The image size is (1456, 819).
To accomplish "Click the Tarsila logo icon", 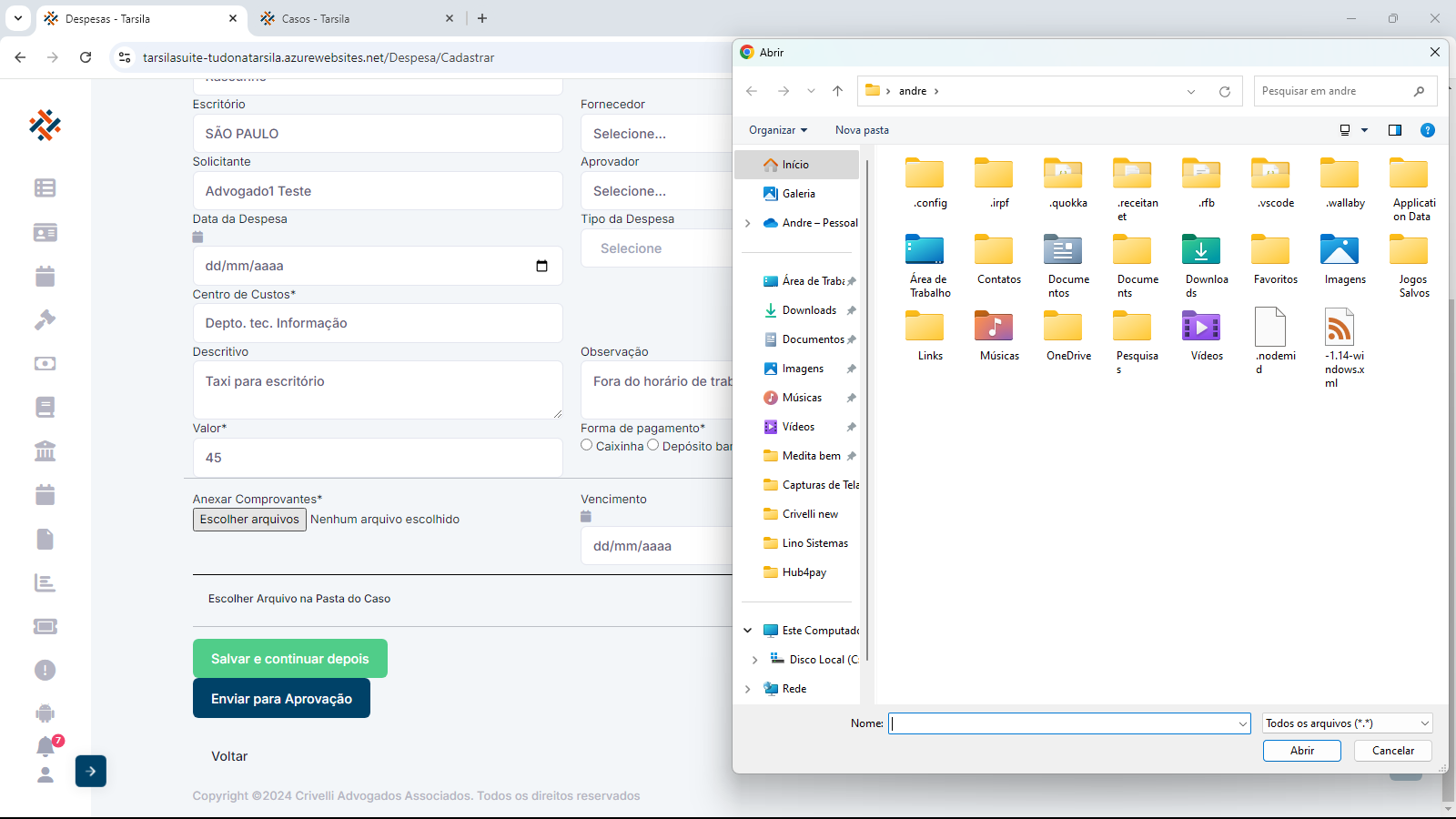I will 45,125.
